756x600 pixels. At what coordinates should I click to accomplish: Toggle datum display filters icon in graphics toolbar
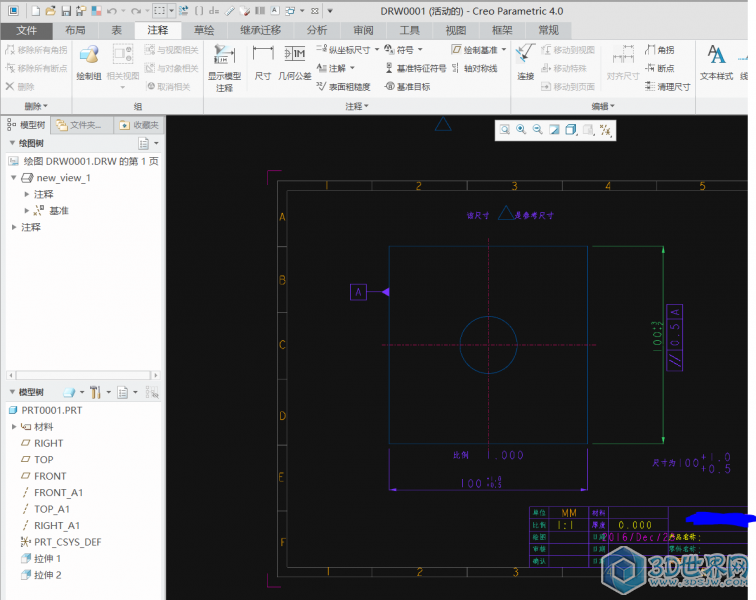(x=606, y=129)
